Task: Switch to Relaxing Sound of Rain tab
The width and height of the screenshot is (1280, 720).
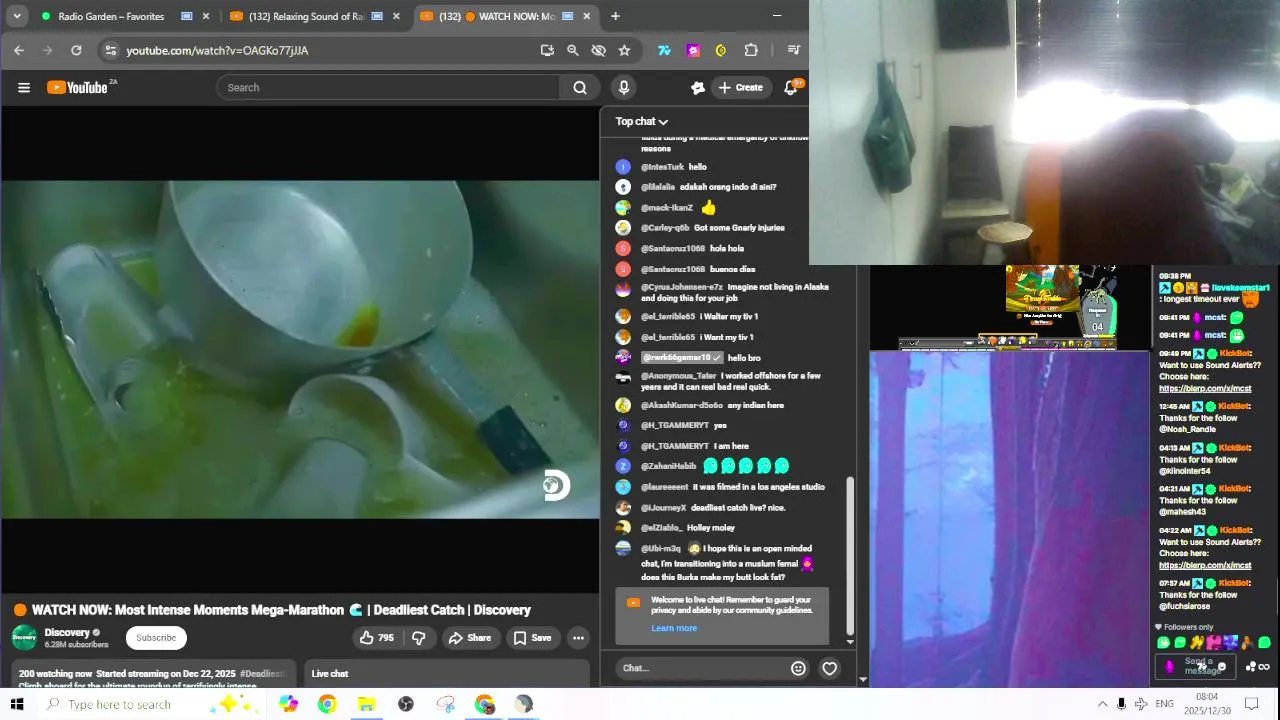Action: (306, 16)
